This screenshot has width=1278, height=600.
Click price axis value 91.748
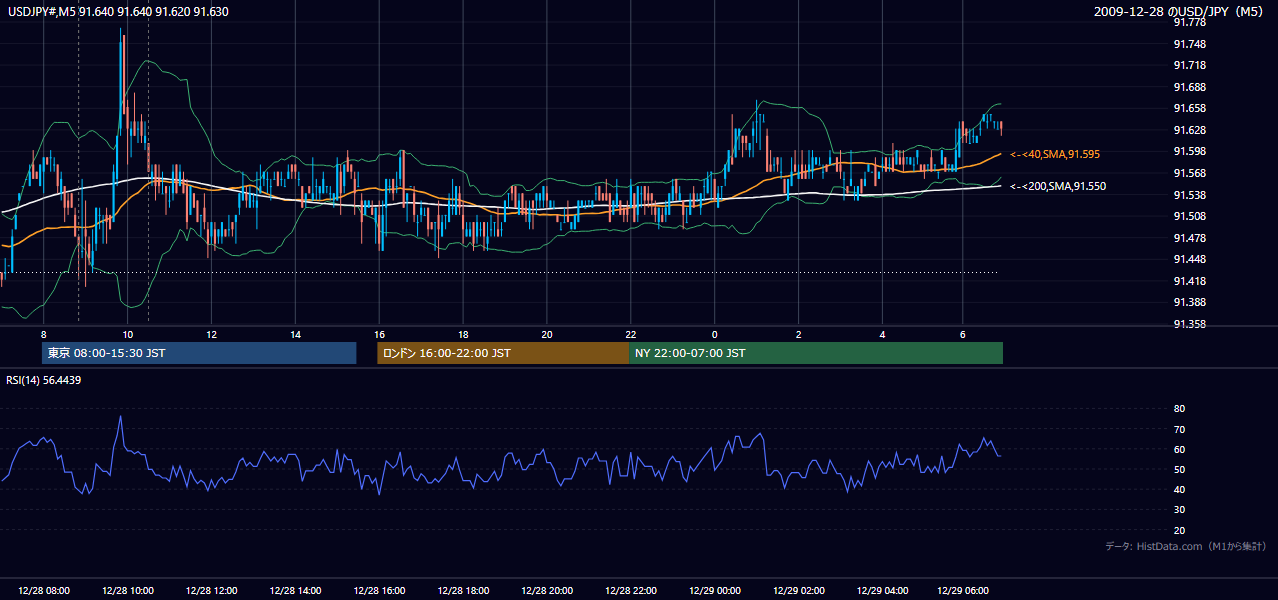point(1189,44)
